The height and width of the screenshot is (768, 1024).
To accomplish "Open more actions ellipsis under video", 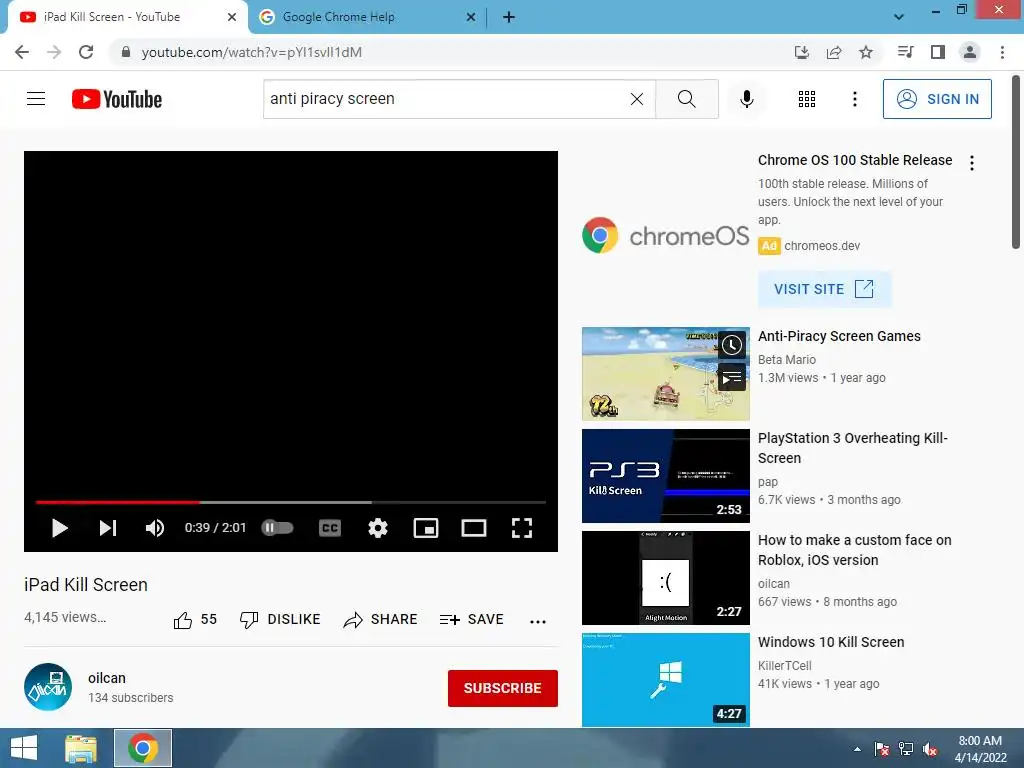I will click(x=537, y=621).
